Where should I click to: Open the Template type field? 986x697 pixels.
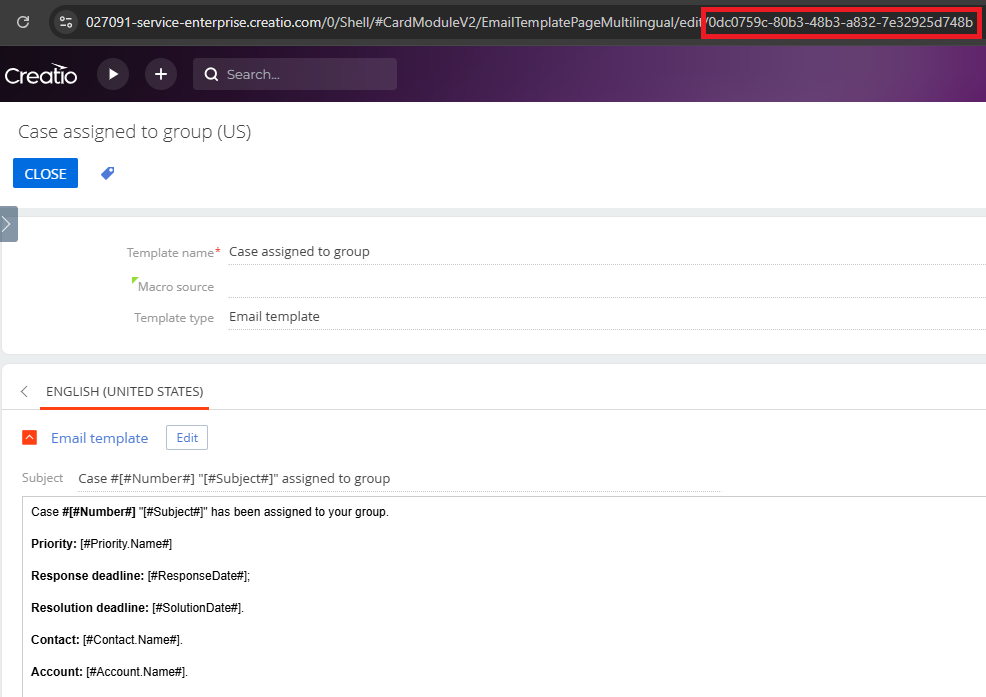tap(600, 317)
